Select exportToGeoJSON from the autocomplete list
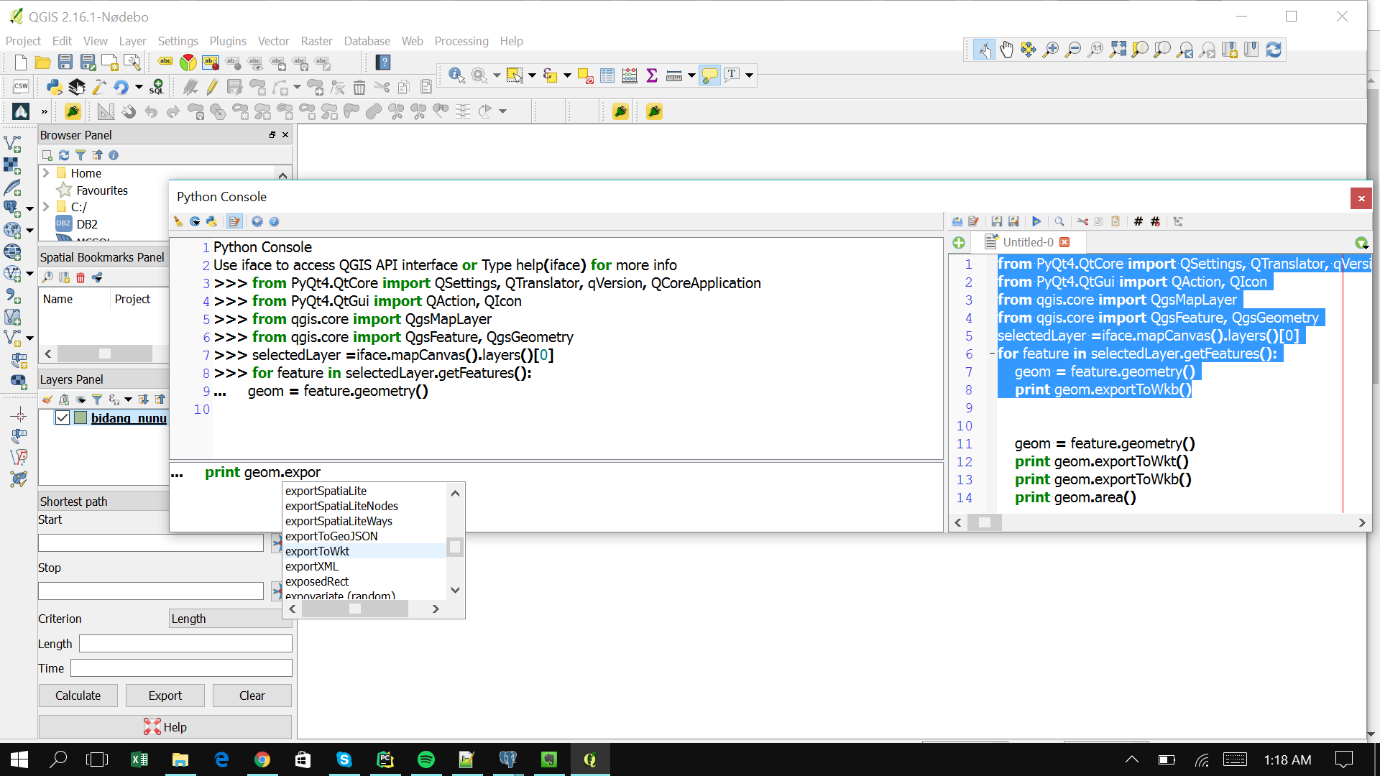Image resolution: width=1380 pixels, height=776 pixels. point(331,536)
